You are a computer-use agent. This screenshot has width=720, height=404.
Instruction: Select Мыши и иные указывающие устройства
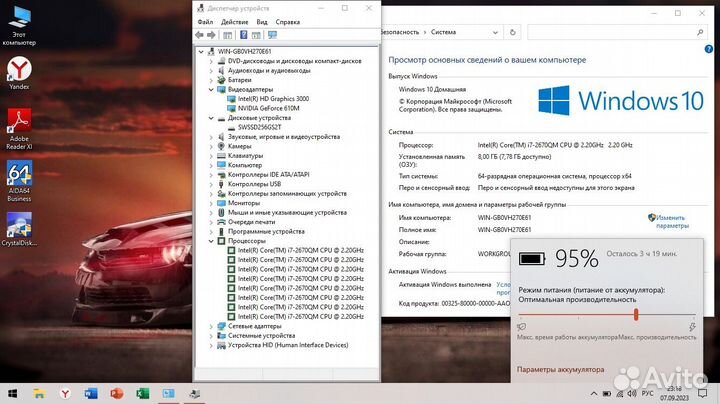pyautogui.click(x=287, y=213)
